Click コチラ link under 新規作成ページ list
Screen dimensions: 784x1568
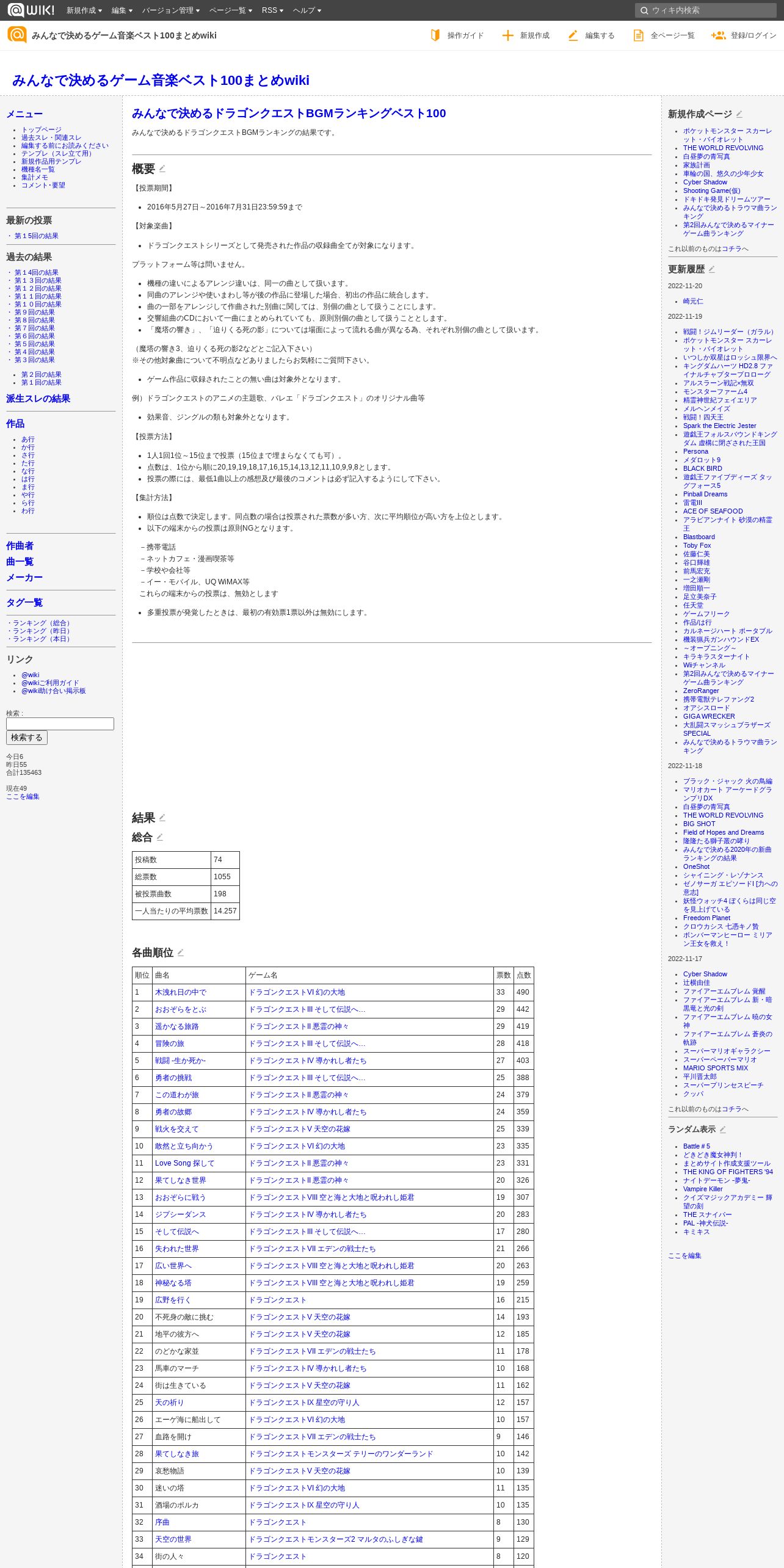[x=731, y=249]
